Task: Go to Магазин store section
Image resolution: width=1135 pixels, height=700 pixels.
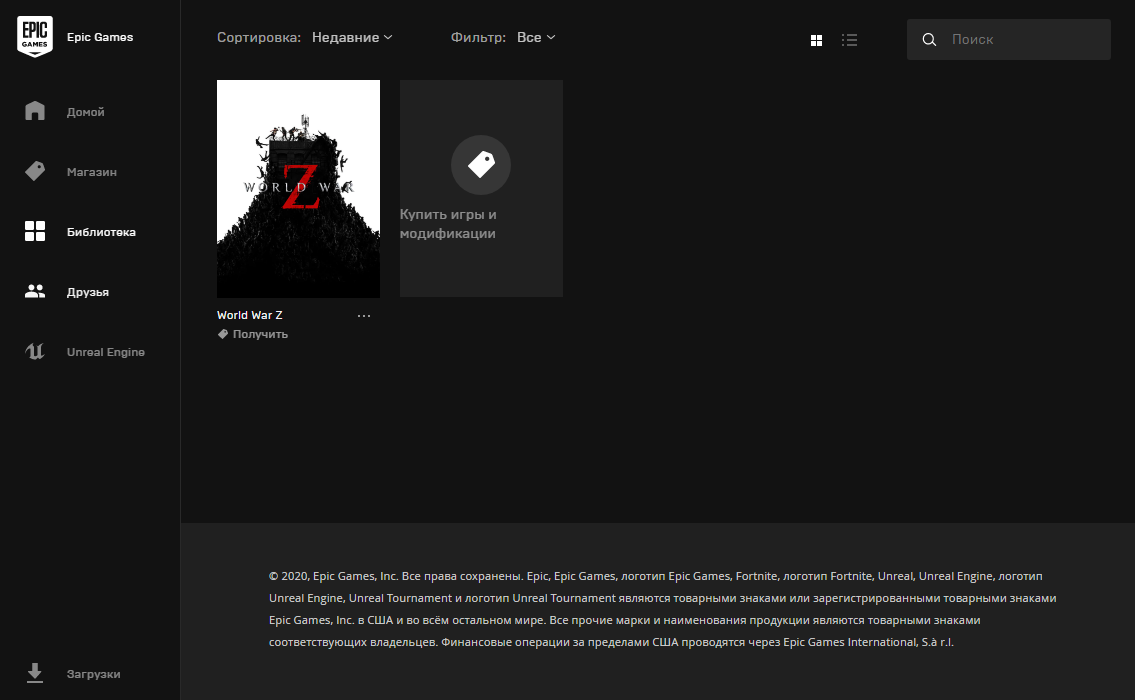Action: [92, 172]
